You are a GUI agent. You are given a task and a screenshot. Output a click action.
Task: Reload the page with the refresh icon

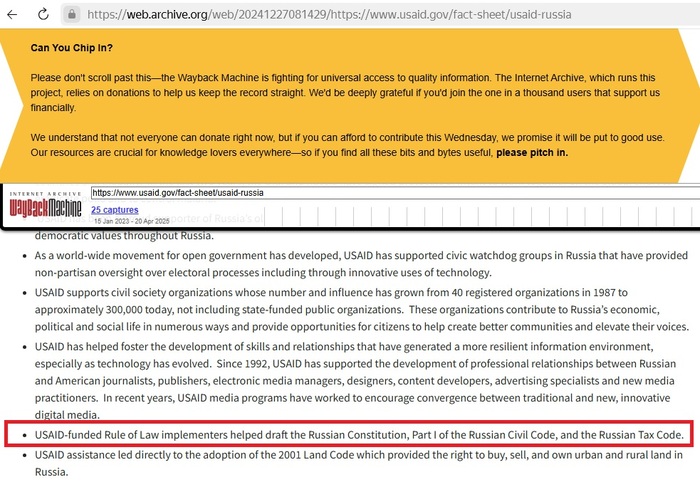(43, 14)
